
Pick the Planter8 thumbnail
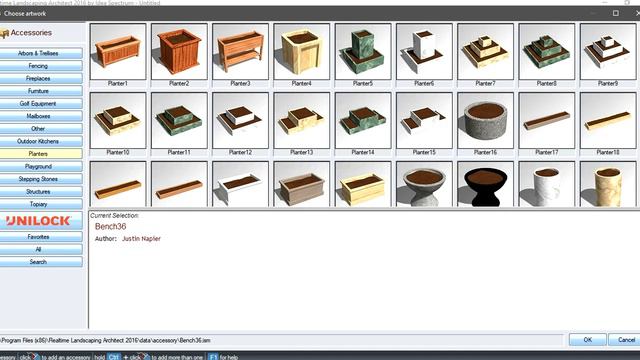click(547, 51)
